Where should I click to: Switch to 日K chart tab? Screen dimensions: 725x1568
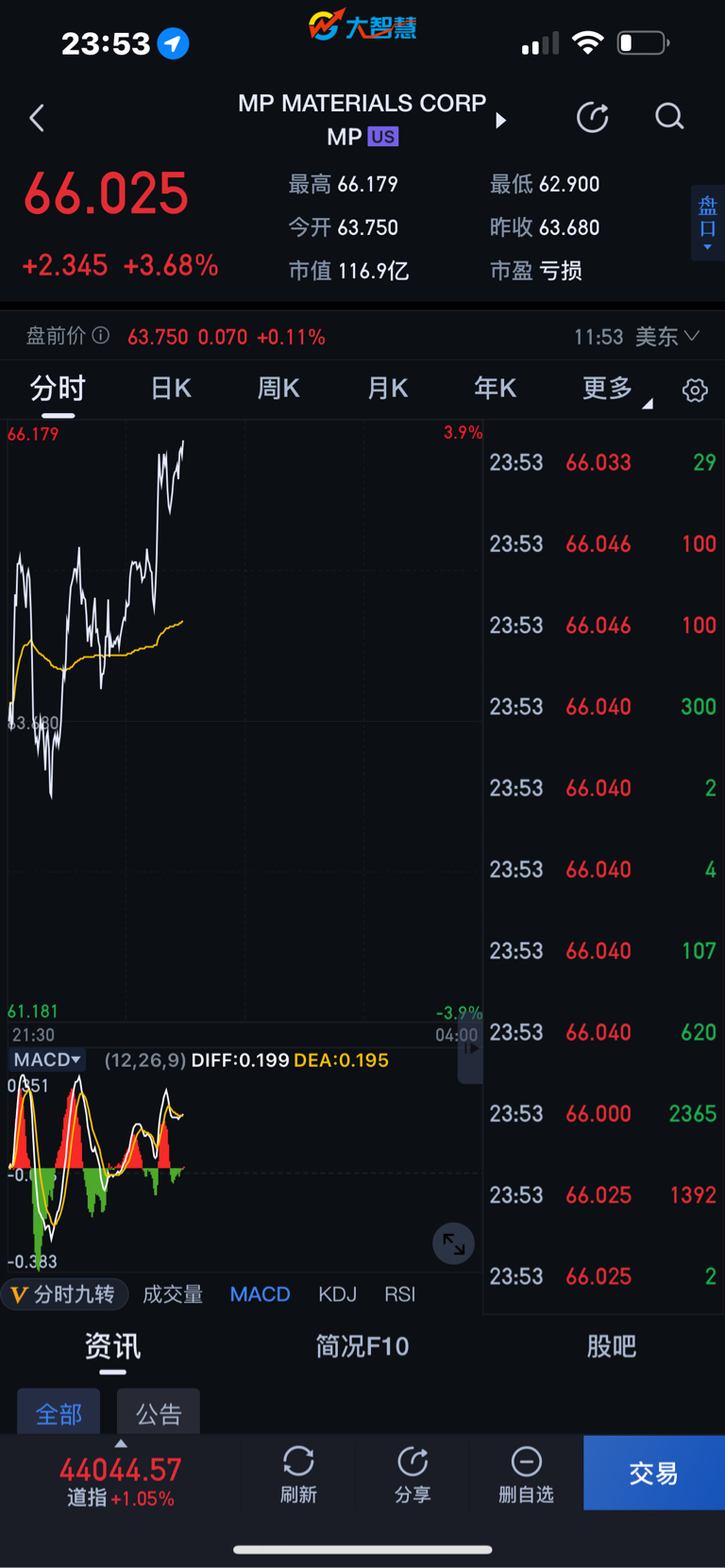(171, 389)
